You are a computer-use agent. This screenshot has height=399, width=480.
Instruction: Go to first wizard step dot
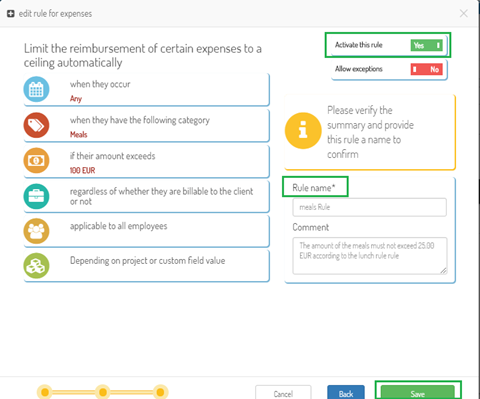point(45,392)
